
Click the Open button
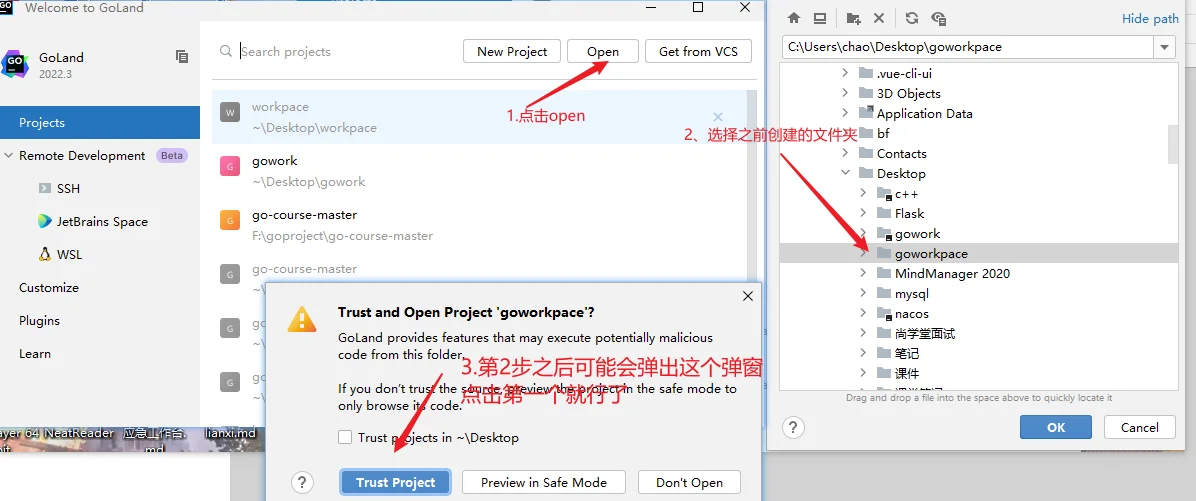[603, 51]
